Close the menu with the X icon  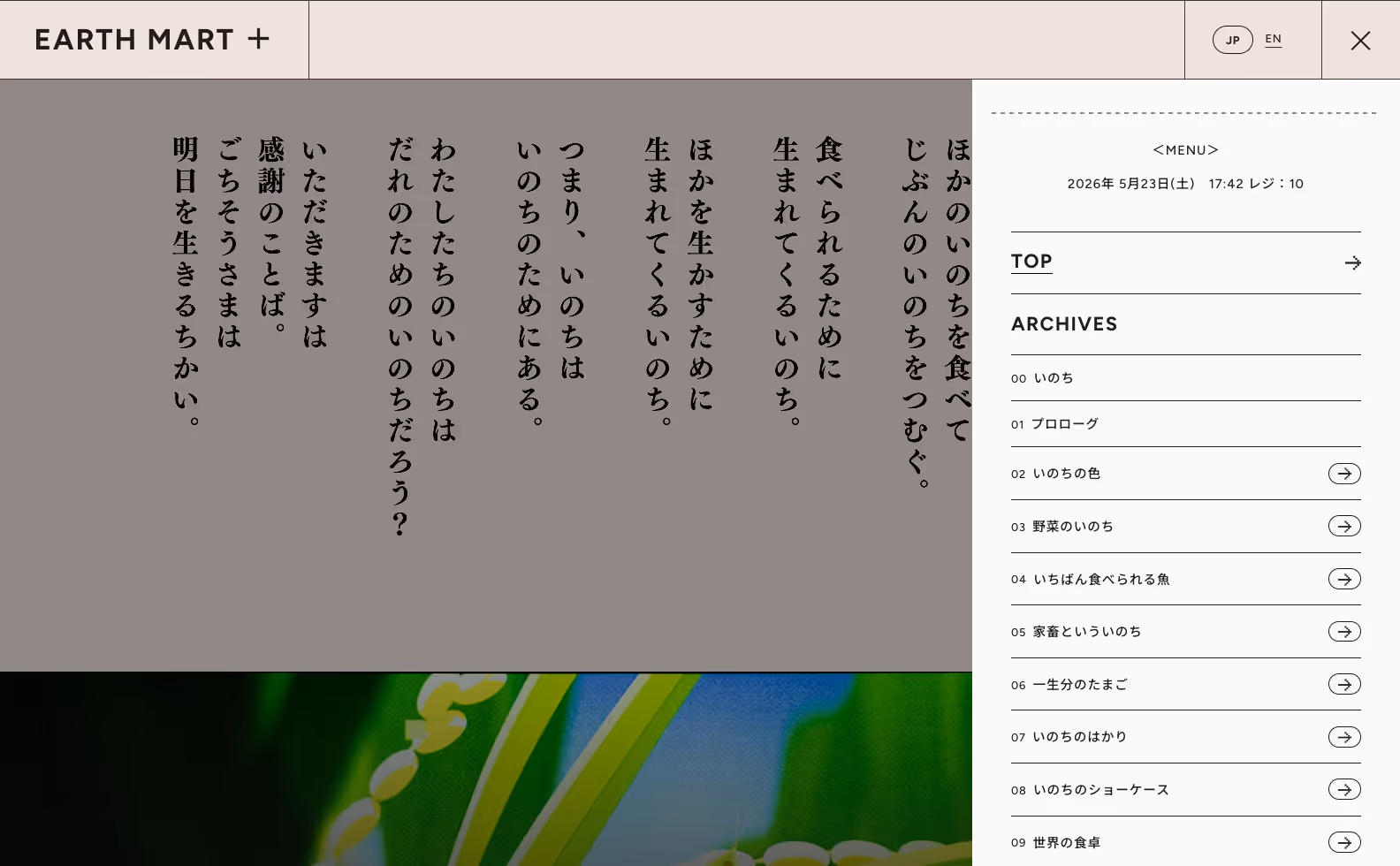point(1360,40)
